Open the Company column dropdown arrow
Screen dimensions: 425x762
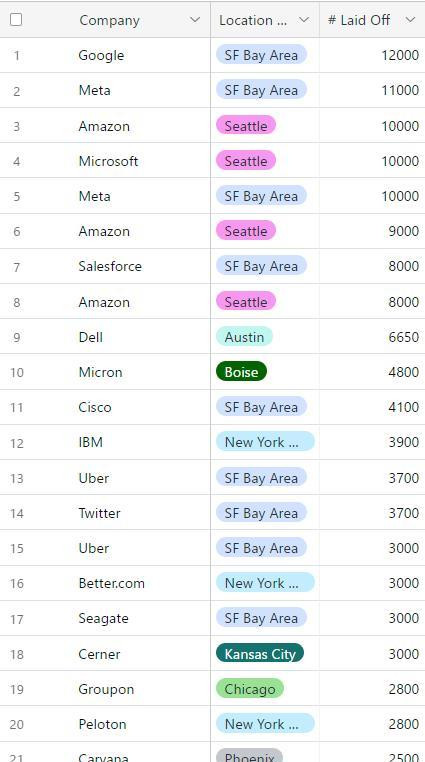click(195, 20)
